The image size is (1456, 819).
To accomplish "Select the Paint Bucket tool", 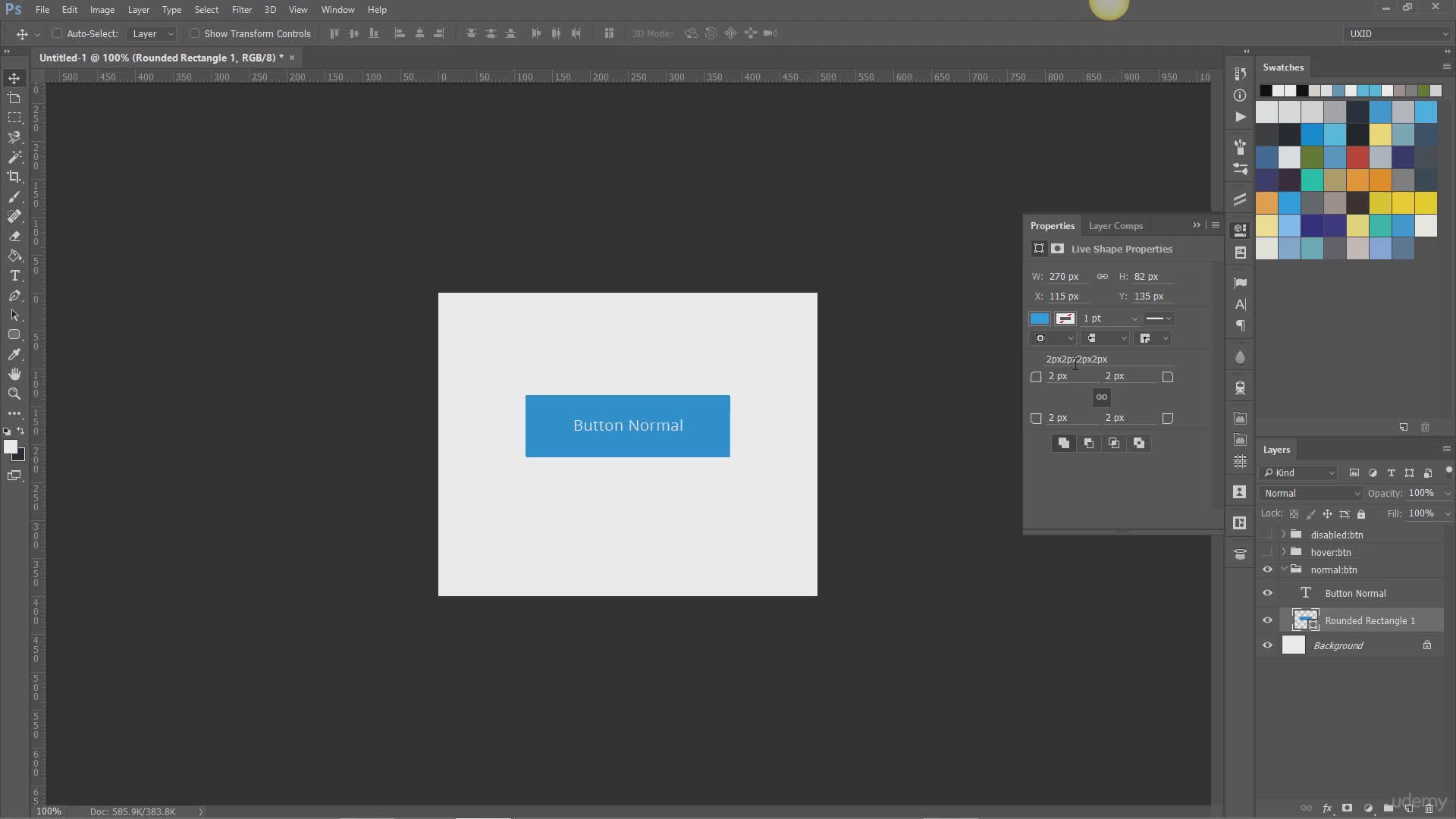I will [14, 256].
